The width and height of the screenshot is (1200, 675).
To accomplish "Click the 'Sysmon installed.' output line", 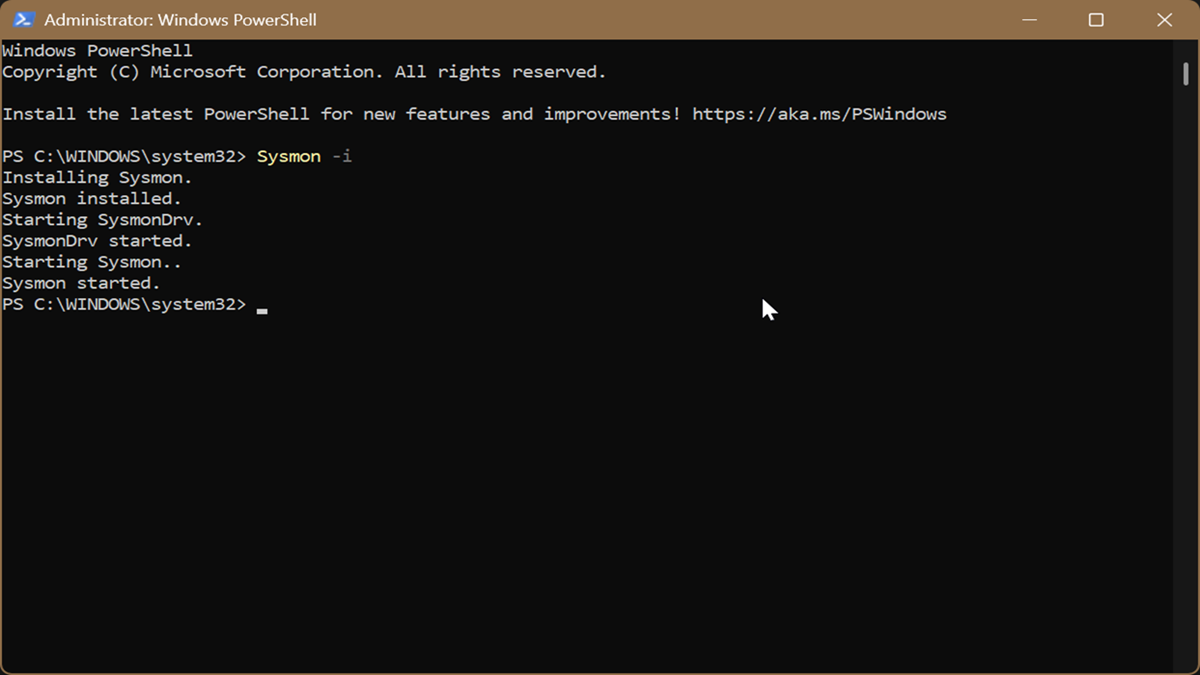I will click(x=92, y=199).
